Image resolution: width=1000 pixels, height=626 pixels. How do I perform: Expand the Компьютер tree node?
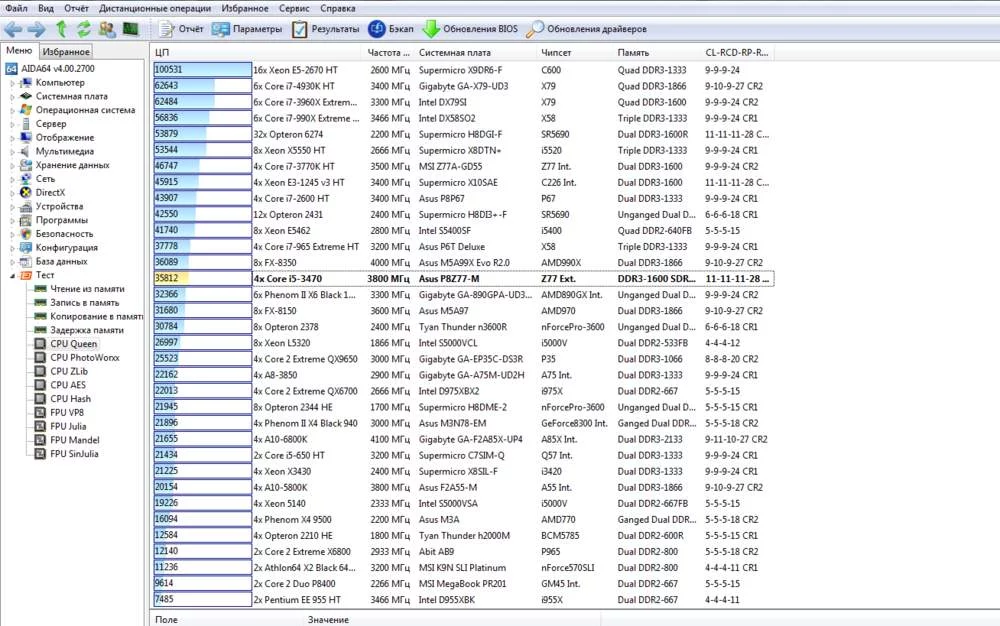click(13, 82)
